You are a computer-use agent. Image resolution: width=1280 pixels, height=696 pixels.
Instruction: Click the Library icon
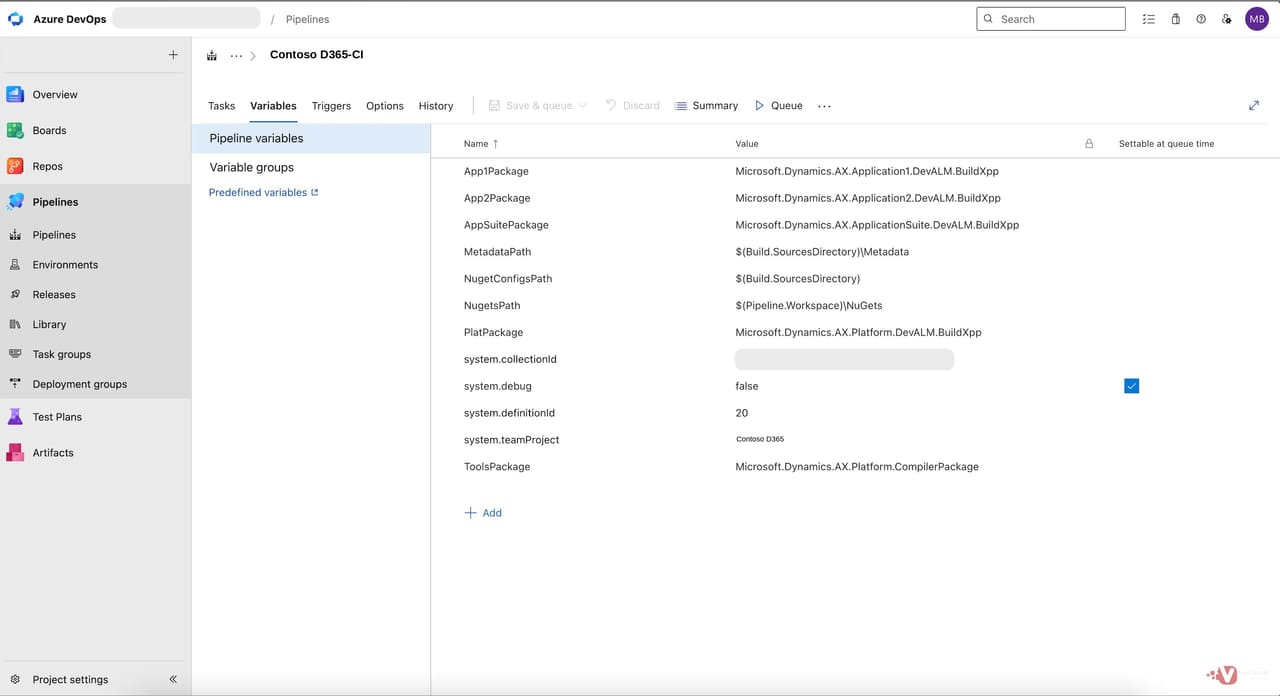15,325
